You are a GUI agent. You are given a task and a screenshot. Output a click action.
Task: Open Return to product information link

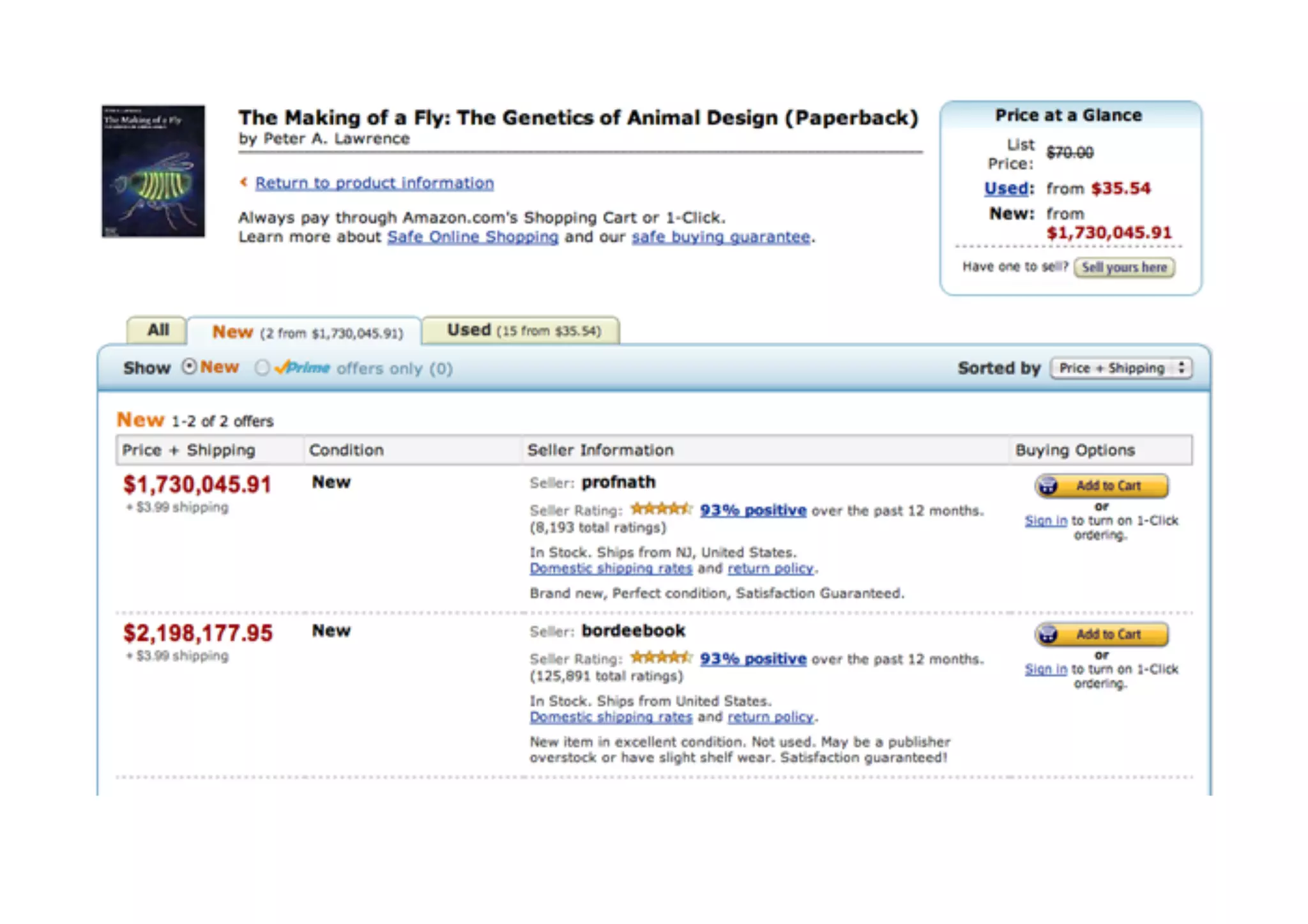click(x=374, y=183)
